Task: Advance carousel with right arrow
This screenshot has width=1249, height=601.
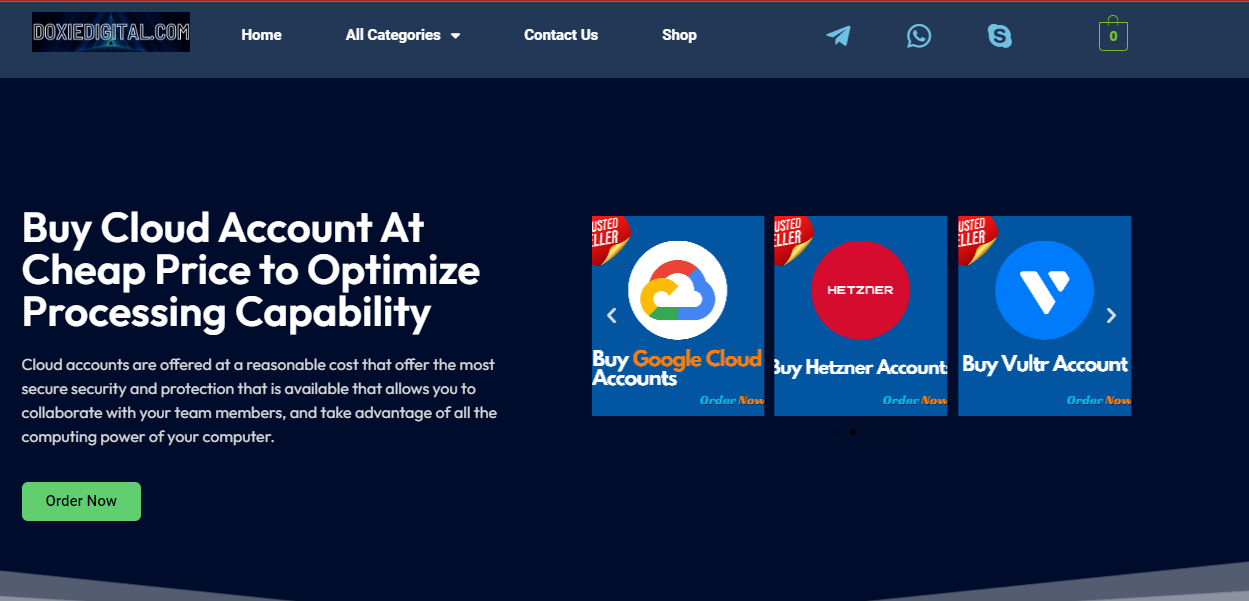Action: click(1111, 316)
